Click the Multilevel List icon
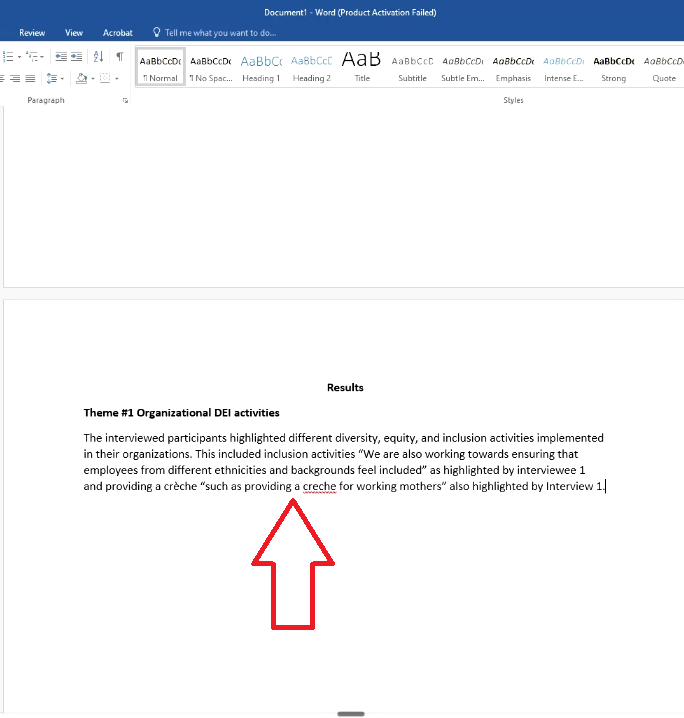Image resolution: width=684 pixels, height=718 pixels. click(32, 56)
